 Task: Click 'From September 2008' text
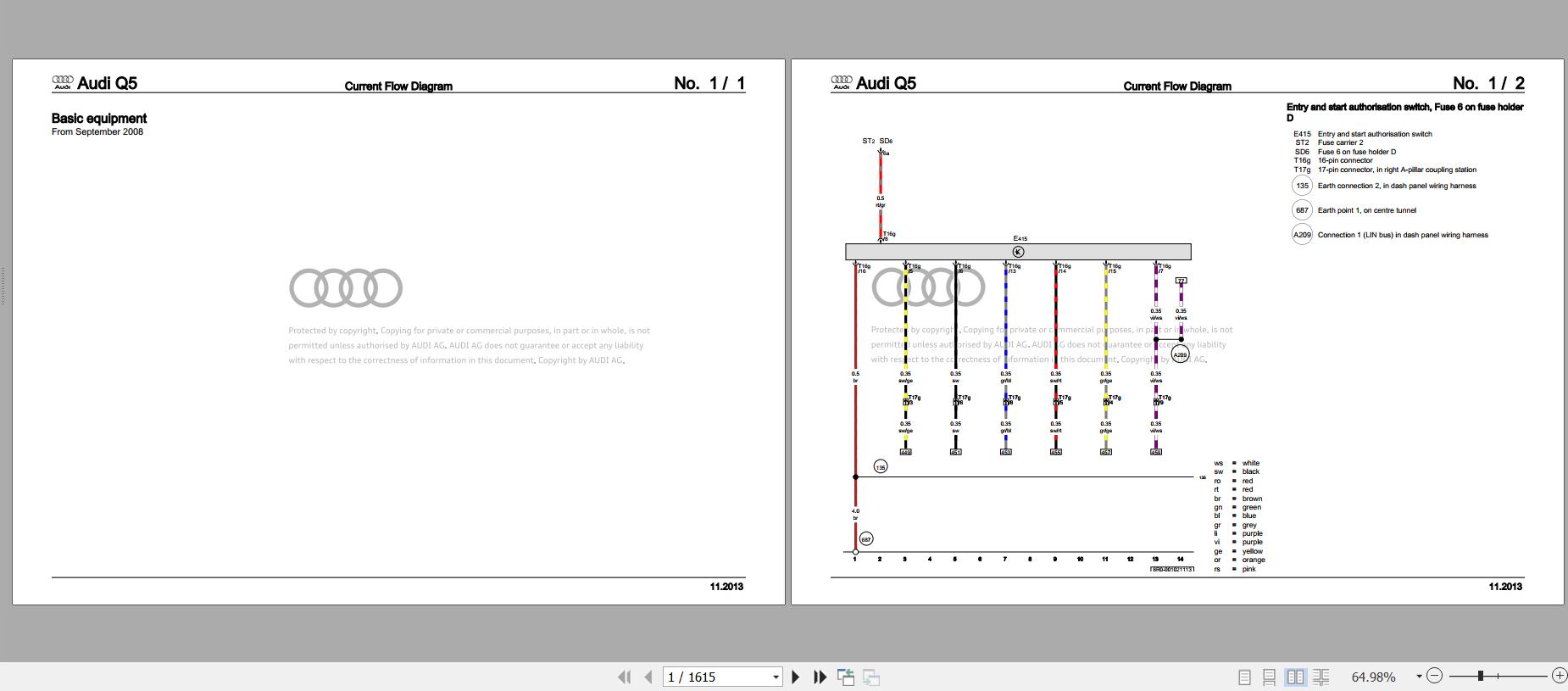click(97, 132)
